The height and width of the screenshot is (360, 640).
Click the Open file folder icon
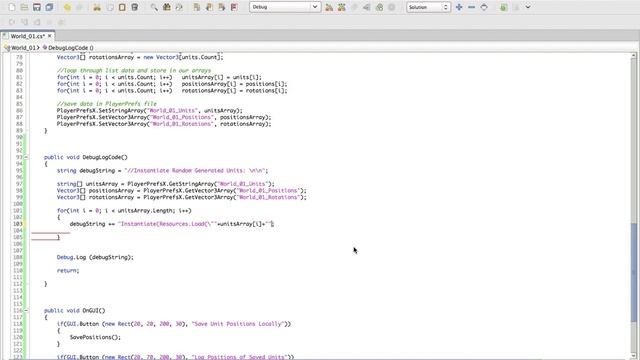tap(24, 7)
